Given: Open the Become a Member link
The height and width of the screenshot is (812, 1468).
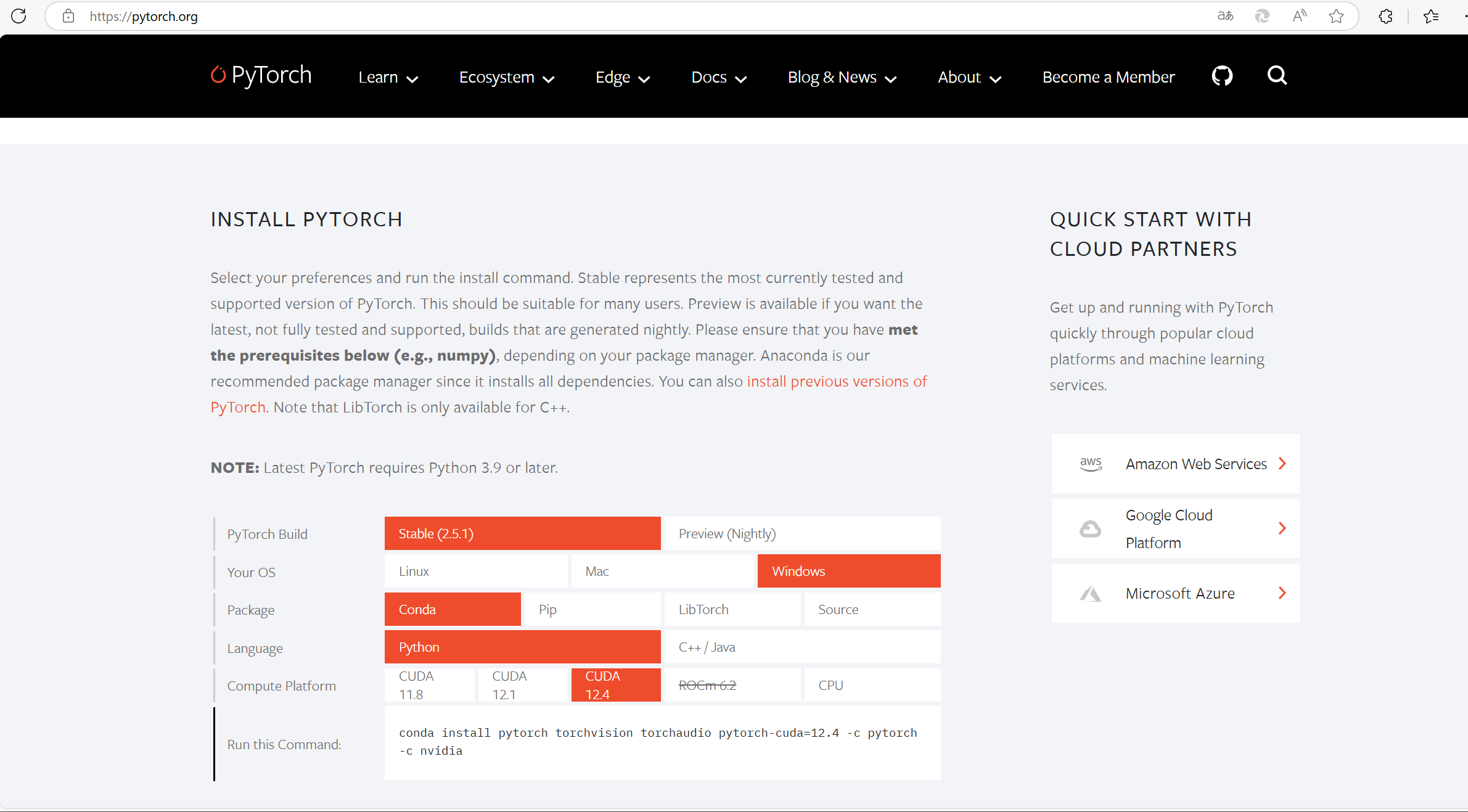Looking at the screenshot, I should coord(1109,77).
